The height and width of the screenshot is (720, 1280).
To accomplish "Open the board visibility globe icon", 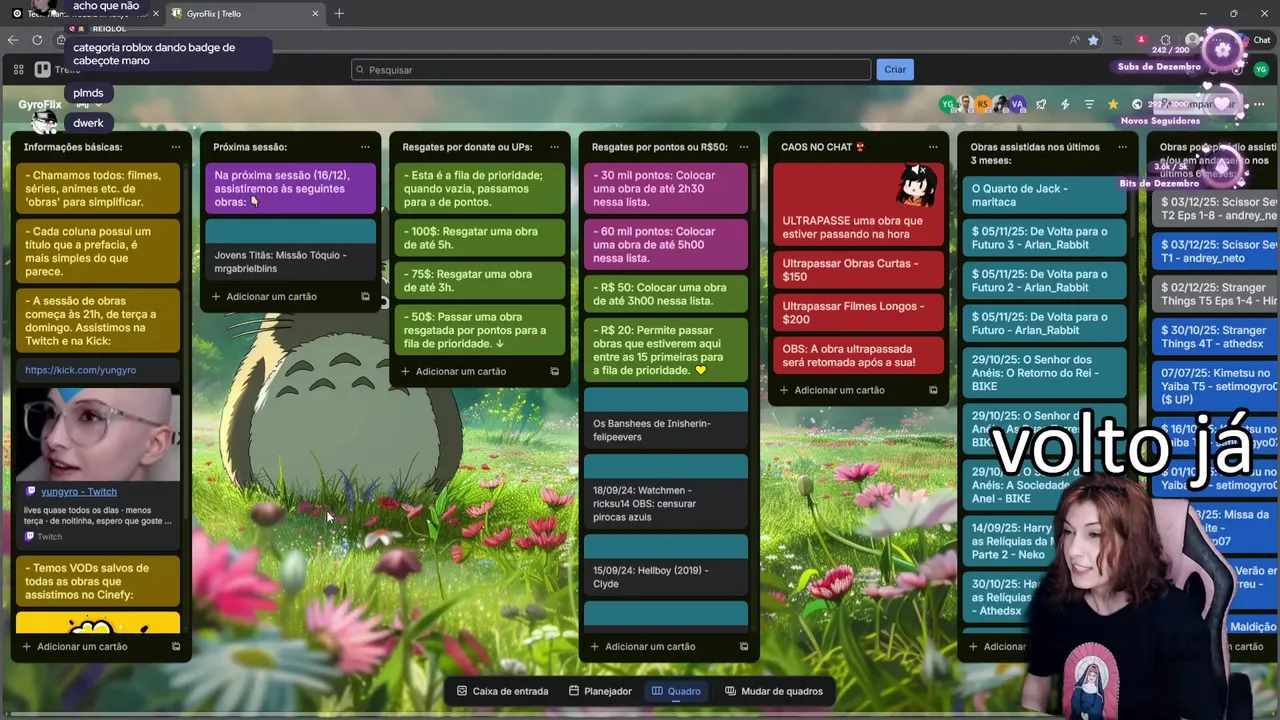I will tap(1137, 104).
